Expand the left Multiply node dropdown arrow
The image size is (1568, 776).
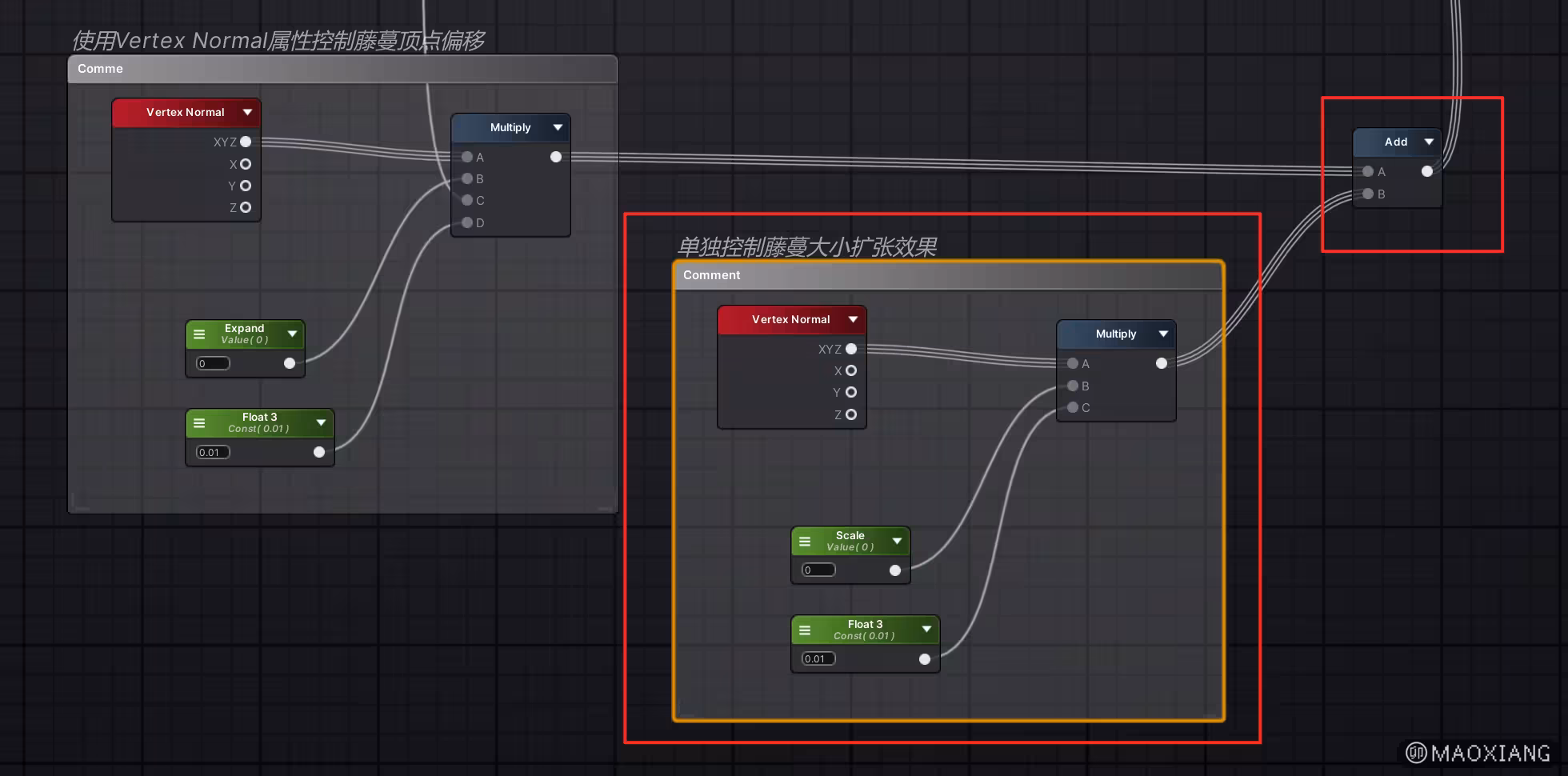pyautogui.click(x=558, y=127)
